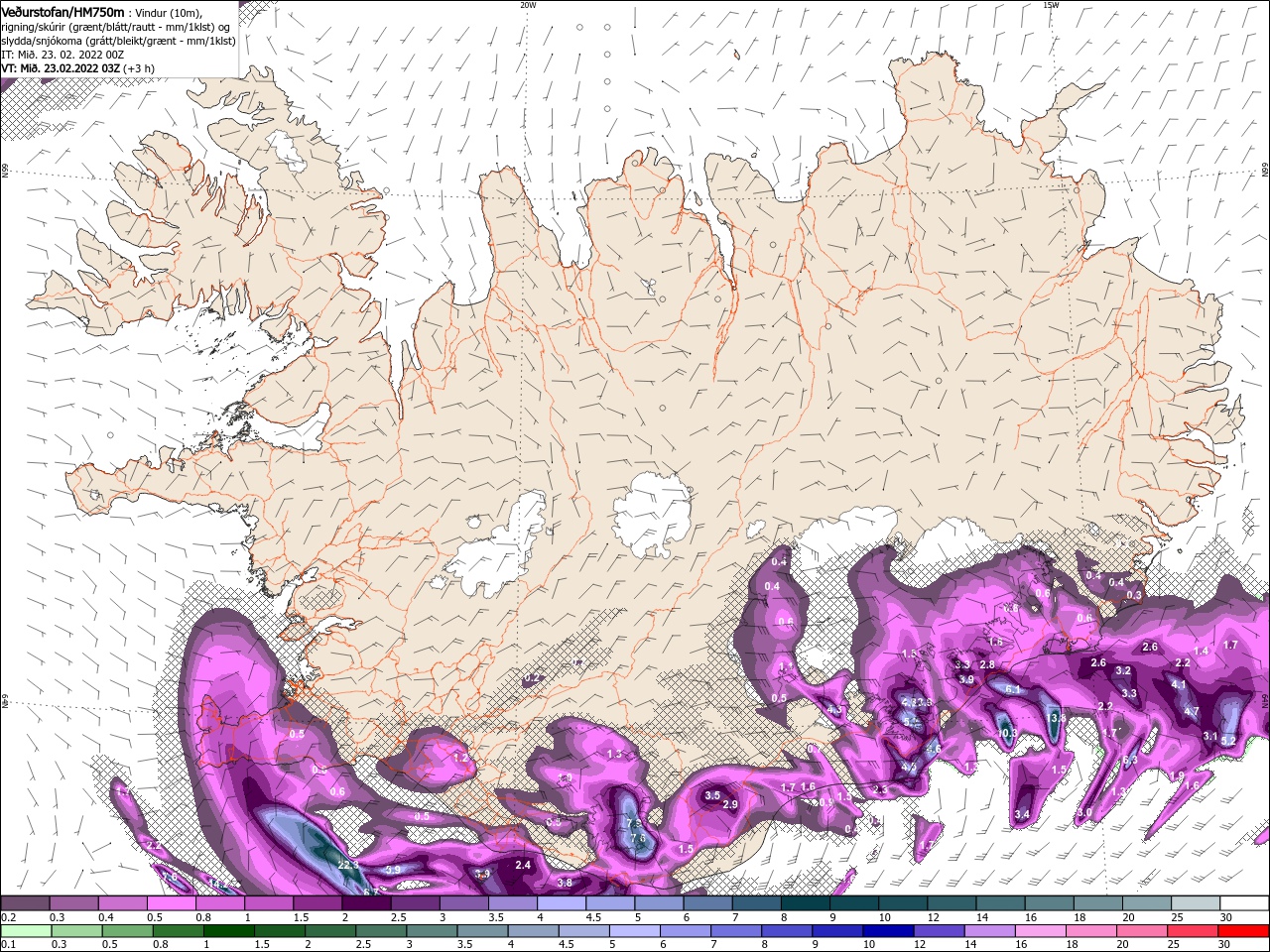The width and height of the screenshot is (1270, 952).
Task: Click the dark purple 2 mm snow legend swatch
Action: click(x=366, y=903)
